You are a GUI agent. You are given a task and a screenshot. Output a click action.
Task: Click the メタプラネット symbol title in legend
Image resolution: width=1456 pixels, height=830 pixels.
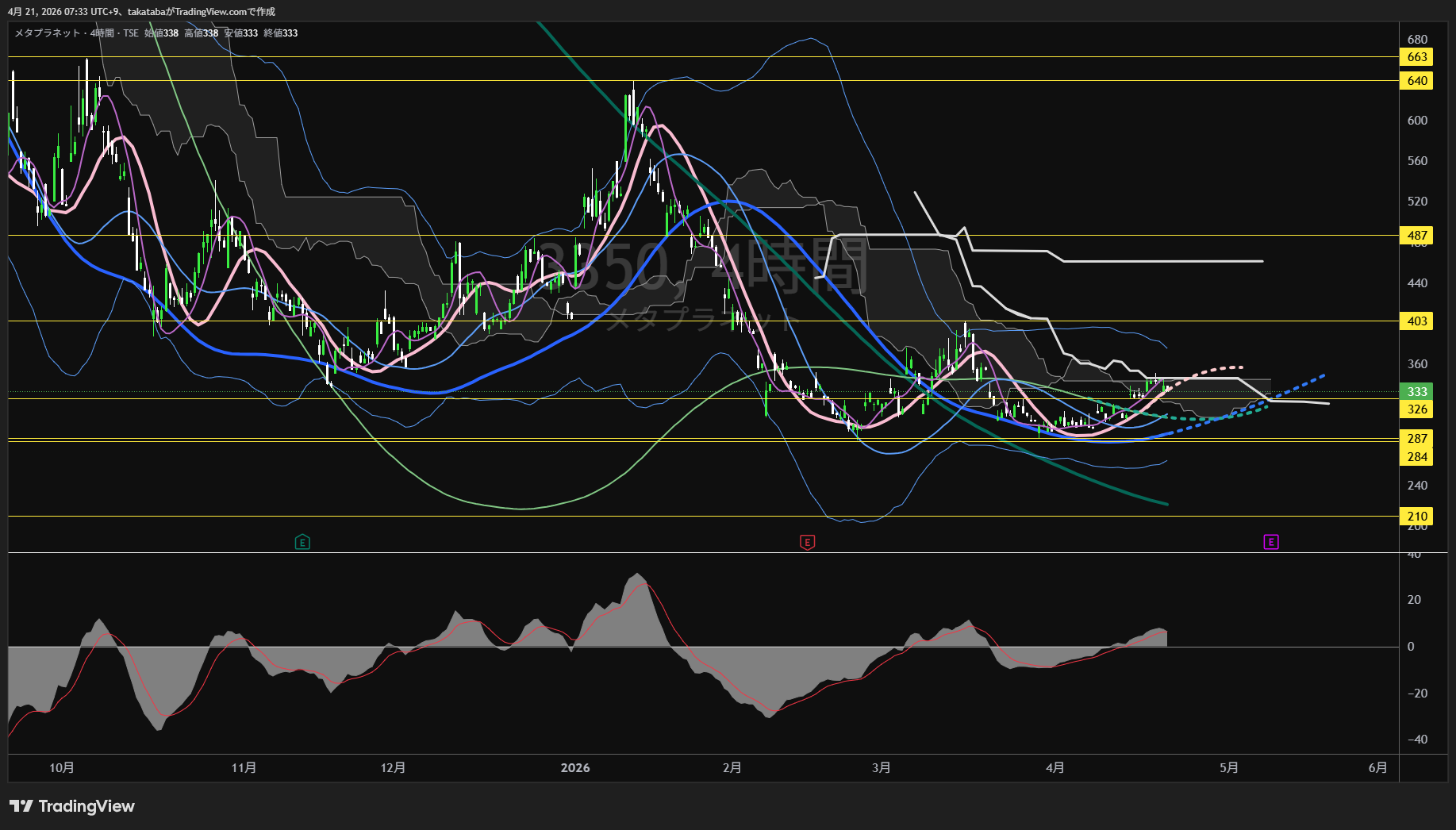pos(48,33)
